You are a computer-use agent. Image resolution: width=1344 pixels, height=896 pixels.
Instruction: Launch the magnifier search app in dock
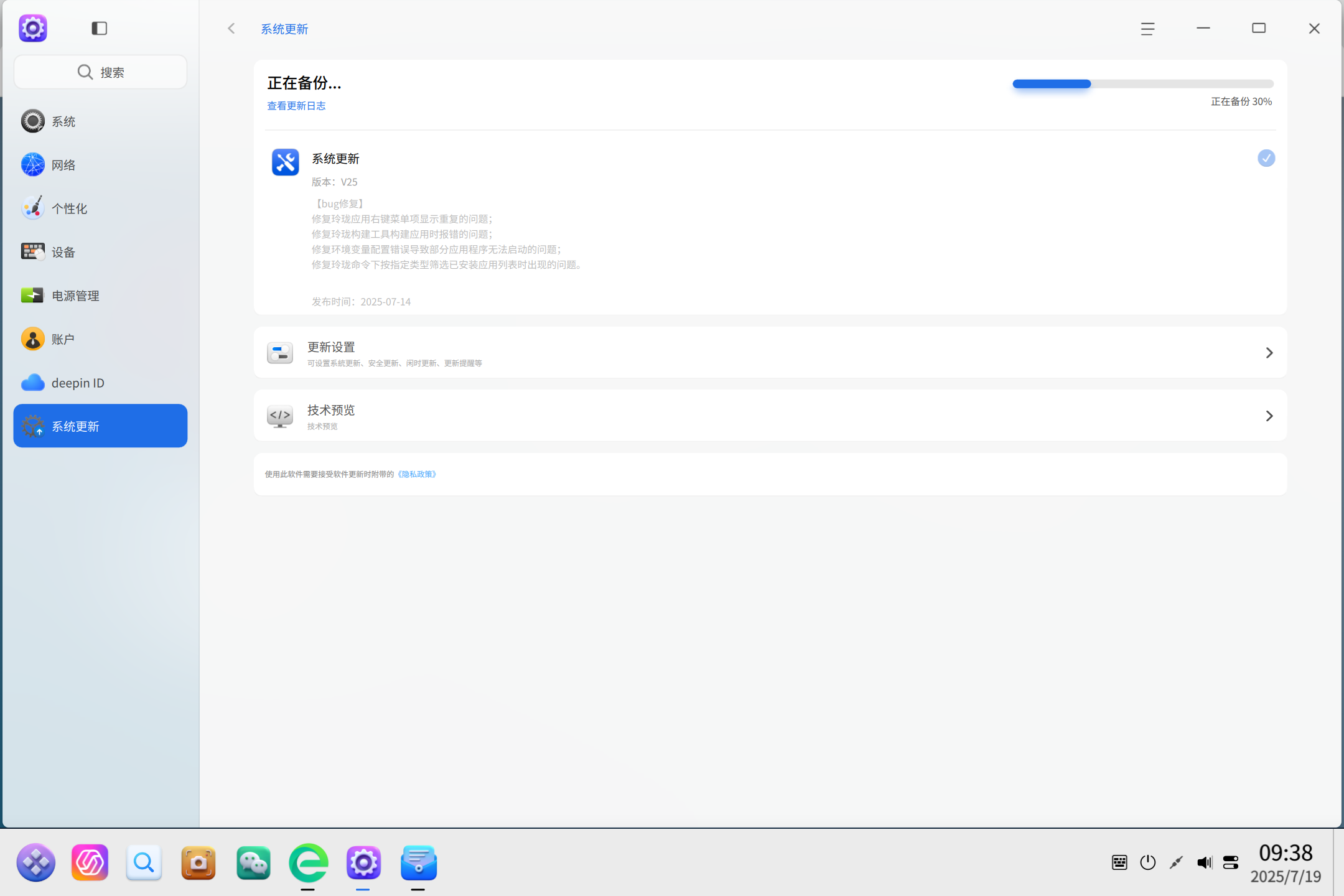pyautogui.click(x=144, y=862)
